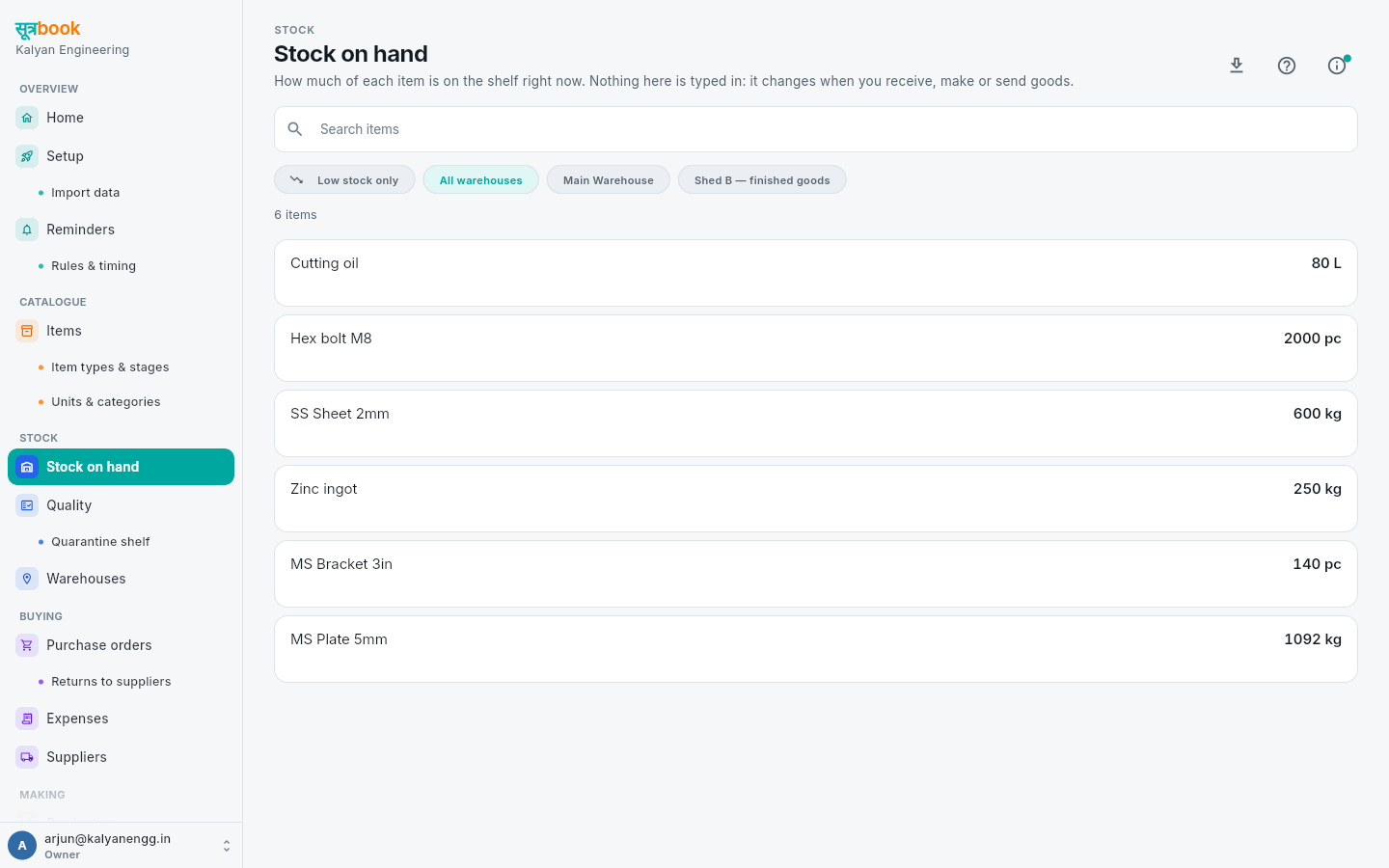Expand the account switcher chevron
1389x868 pixels.
point(227,846)
